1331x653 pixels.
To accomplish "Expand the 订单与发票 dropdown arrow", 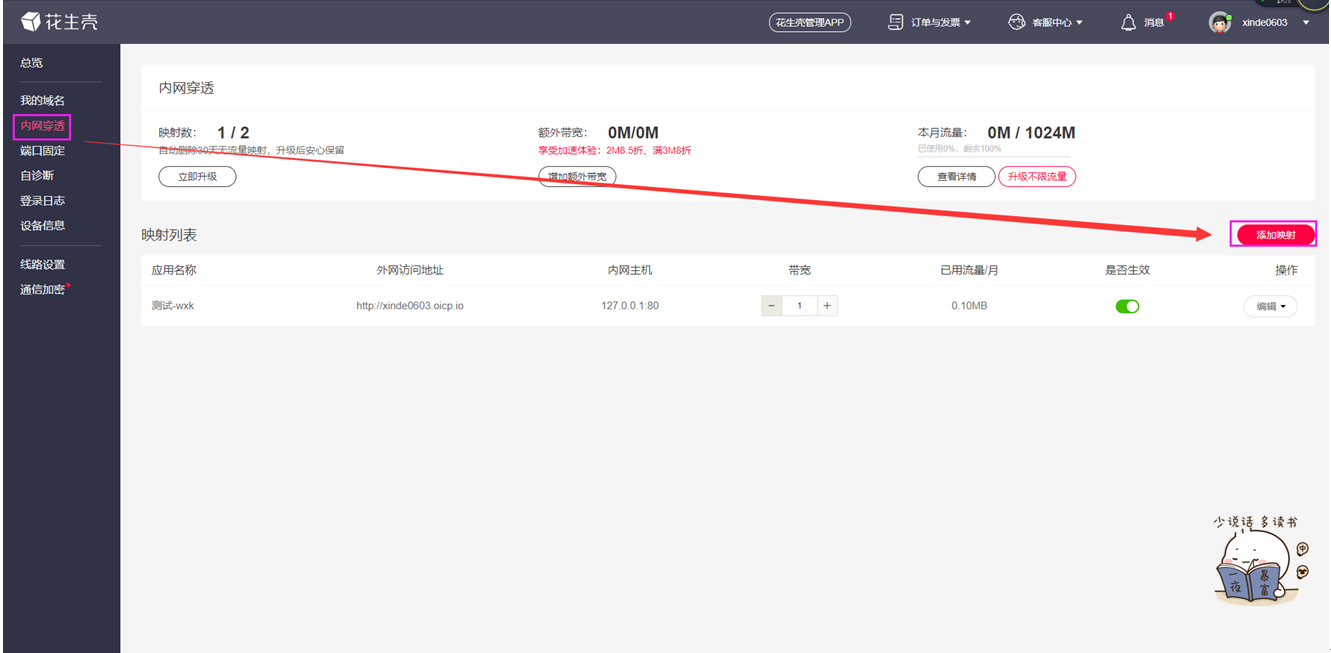I will 968,22.
